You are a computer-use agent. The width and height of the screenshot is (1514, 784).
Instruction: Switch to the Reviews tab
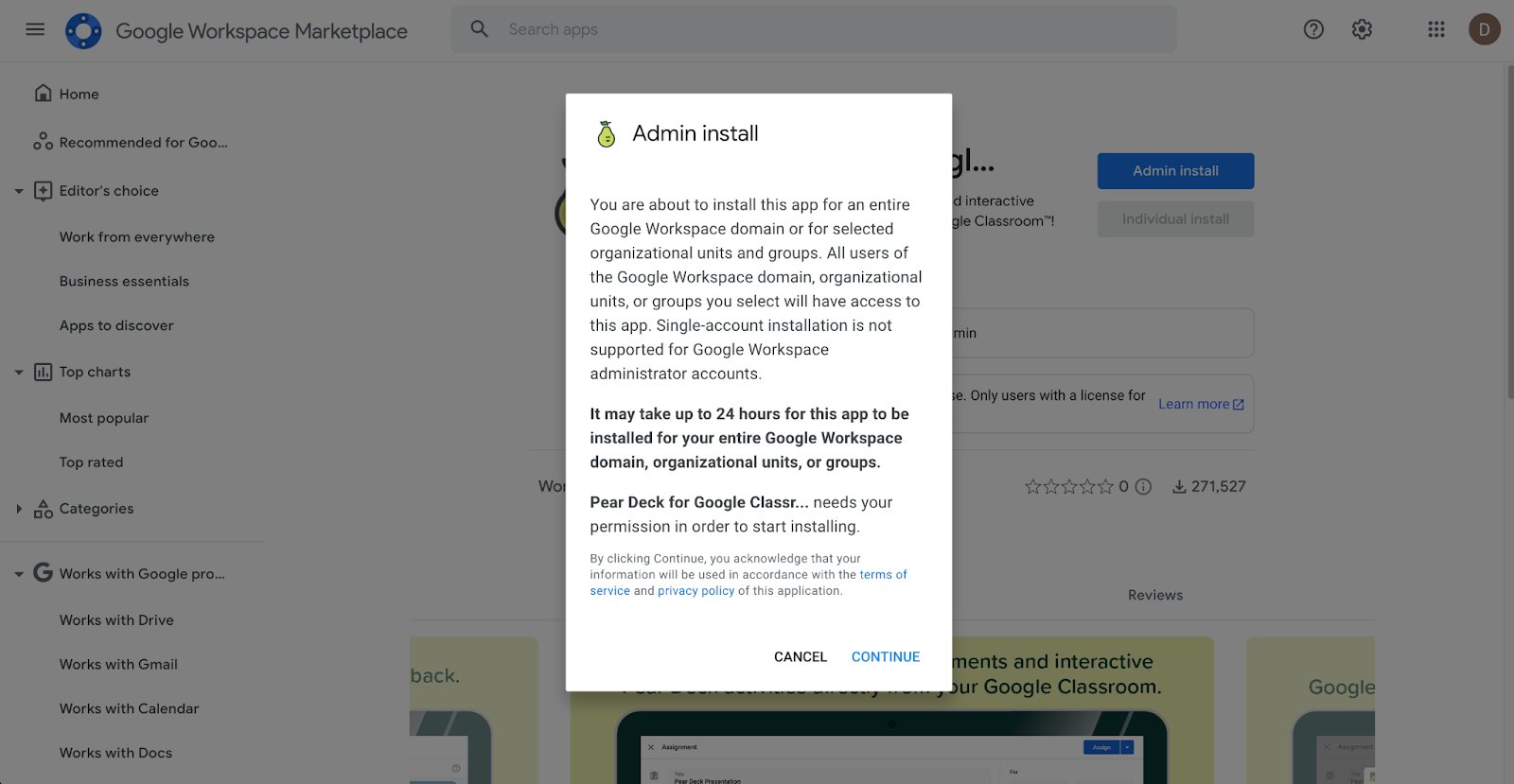[1155, 595]
